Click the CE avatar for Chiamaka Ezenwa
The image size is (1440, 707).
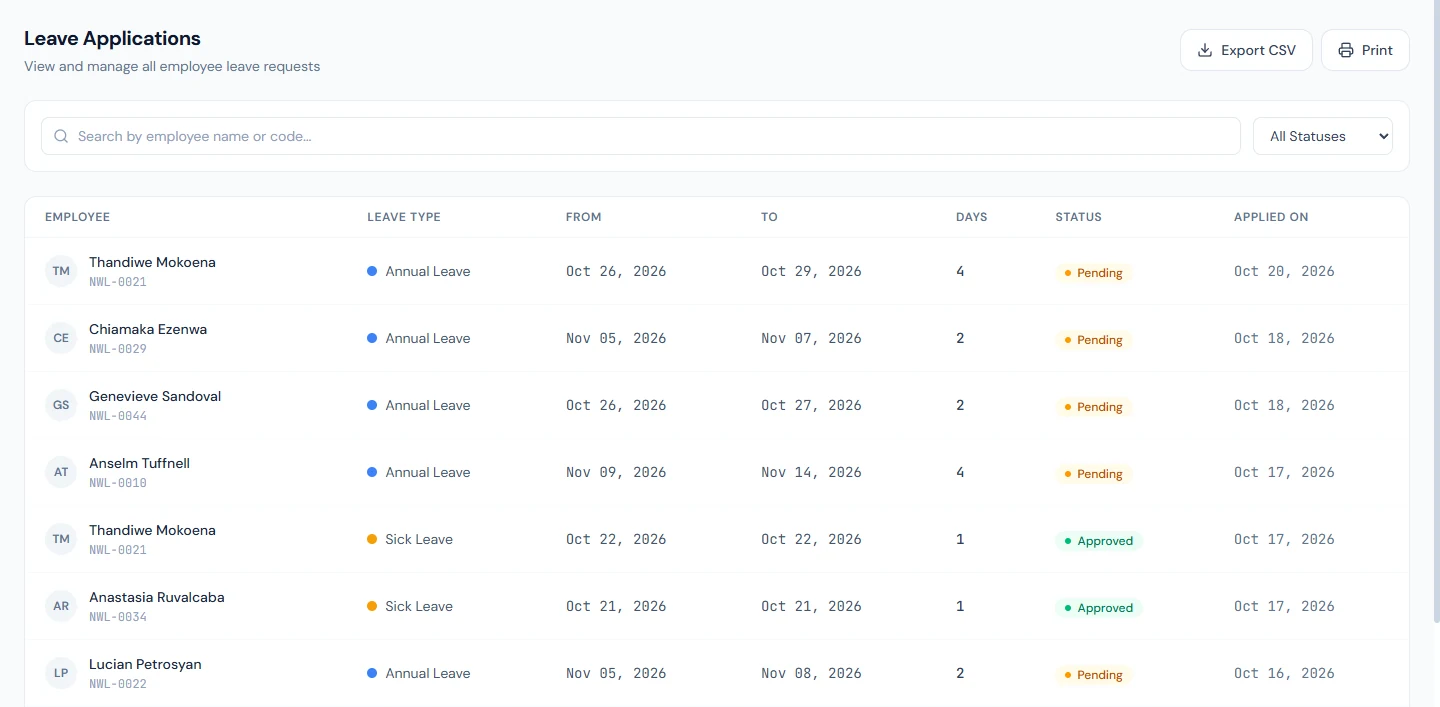coord(61,338)
